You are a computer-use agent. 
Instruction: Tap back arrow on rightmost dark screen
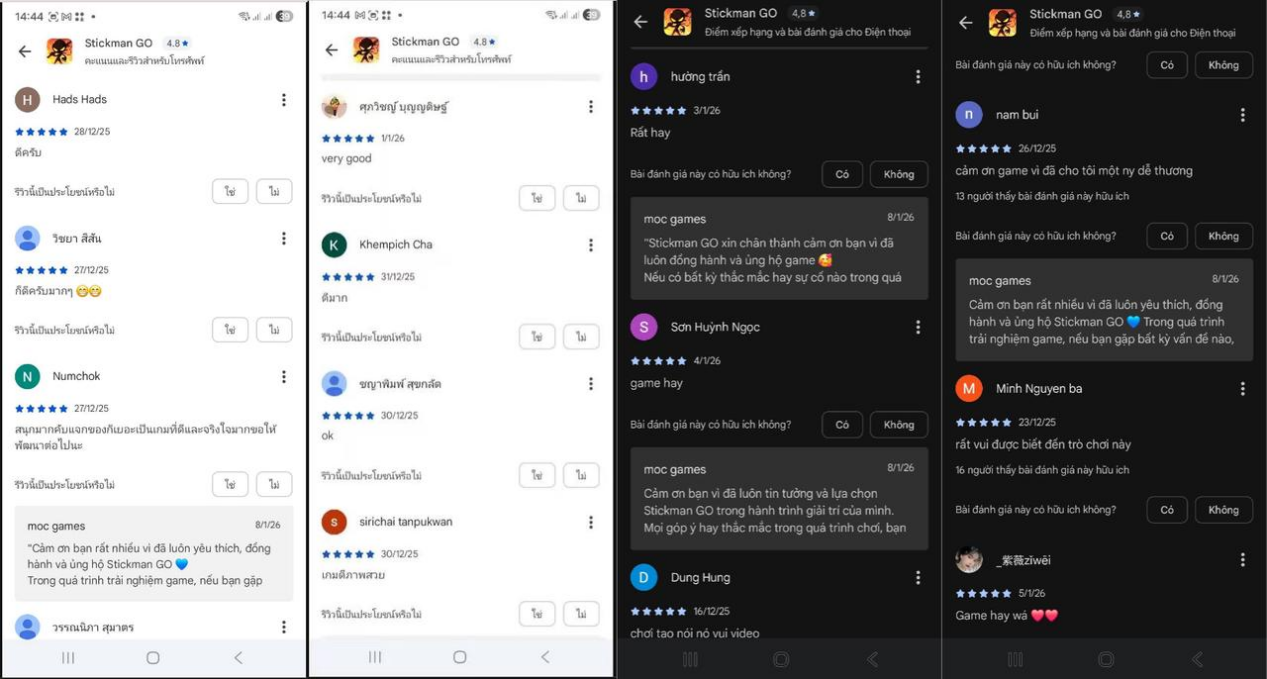click(966, 22)
